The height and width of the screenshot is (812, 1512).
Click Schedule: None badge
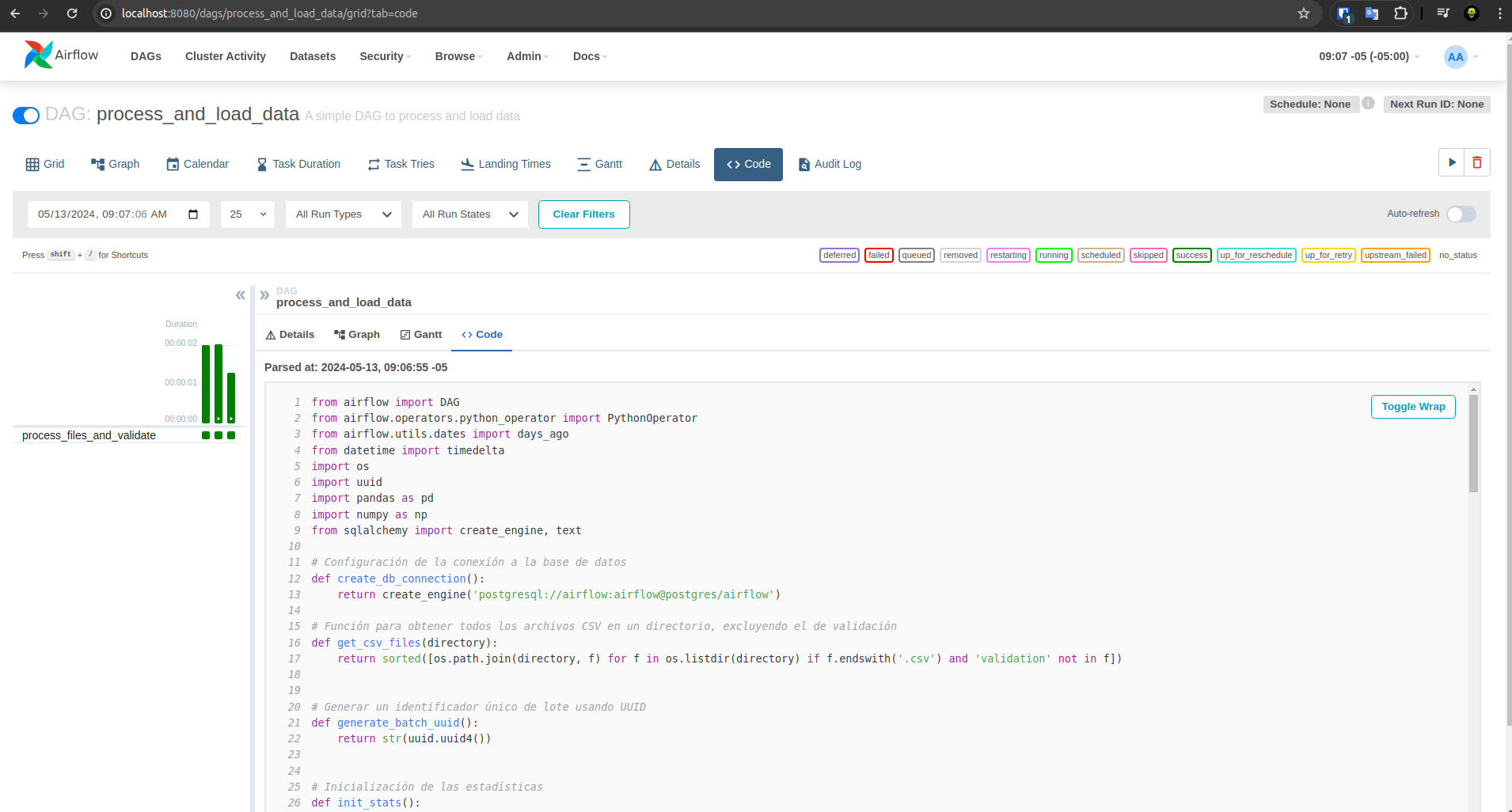pyautogui.click(x=1310, y=104)
